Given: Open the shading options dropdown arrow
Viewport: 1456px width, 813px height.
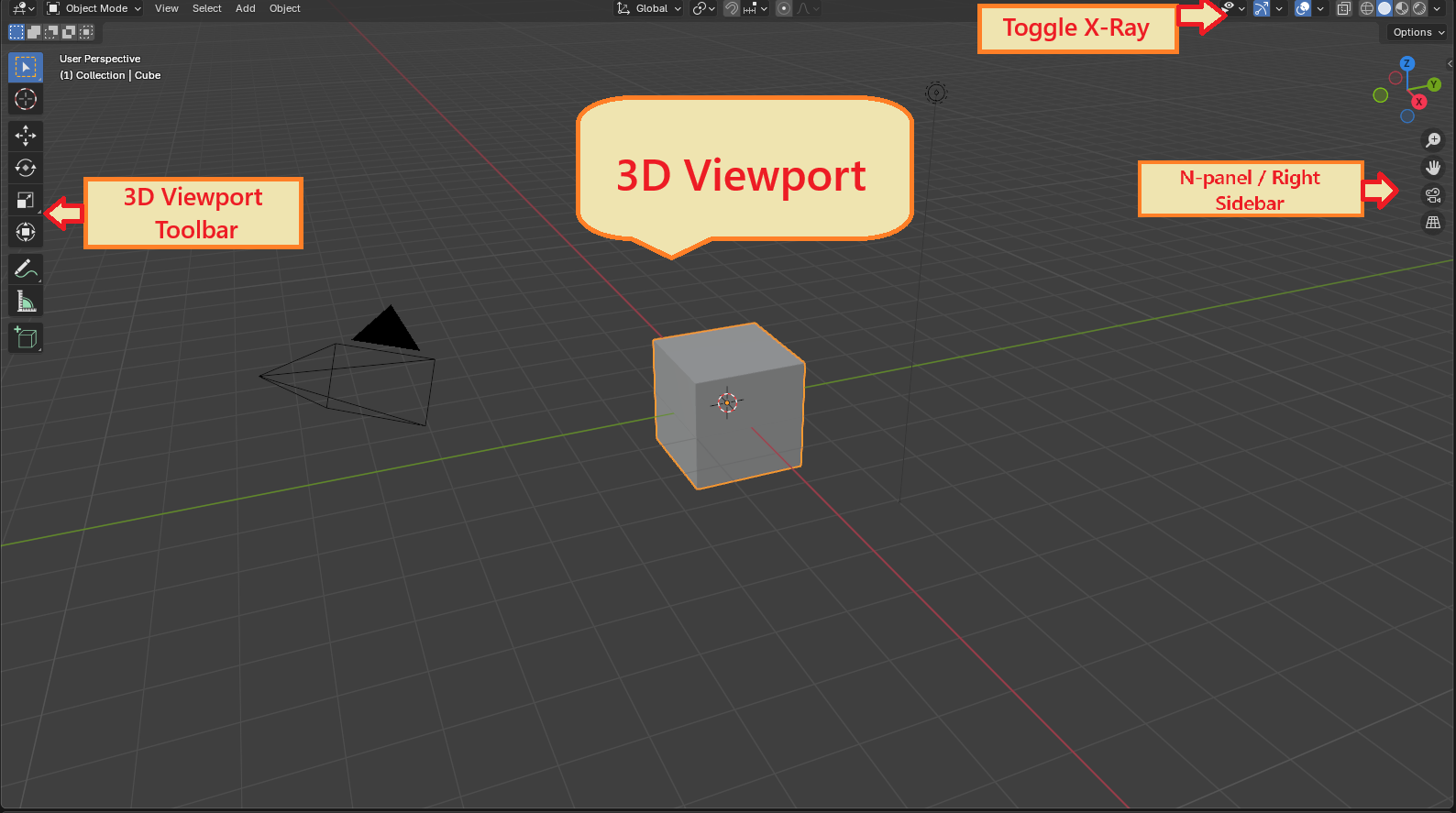Looking at the screenshot, I should pos(1437,8).
